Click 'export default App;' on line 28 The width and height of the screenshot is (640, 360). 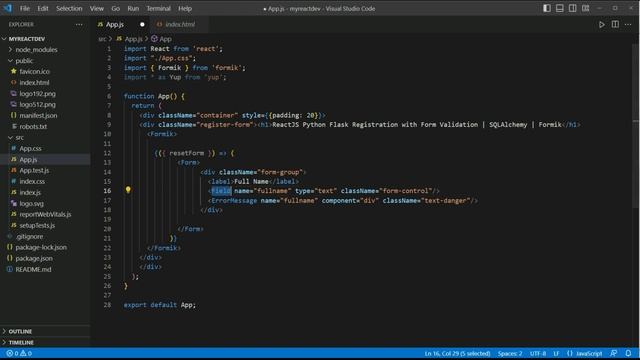(160, 305)
